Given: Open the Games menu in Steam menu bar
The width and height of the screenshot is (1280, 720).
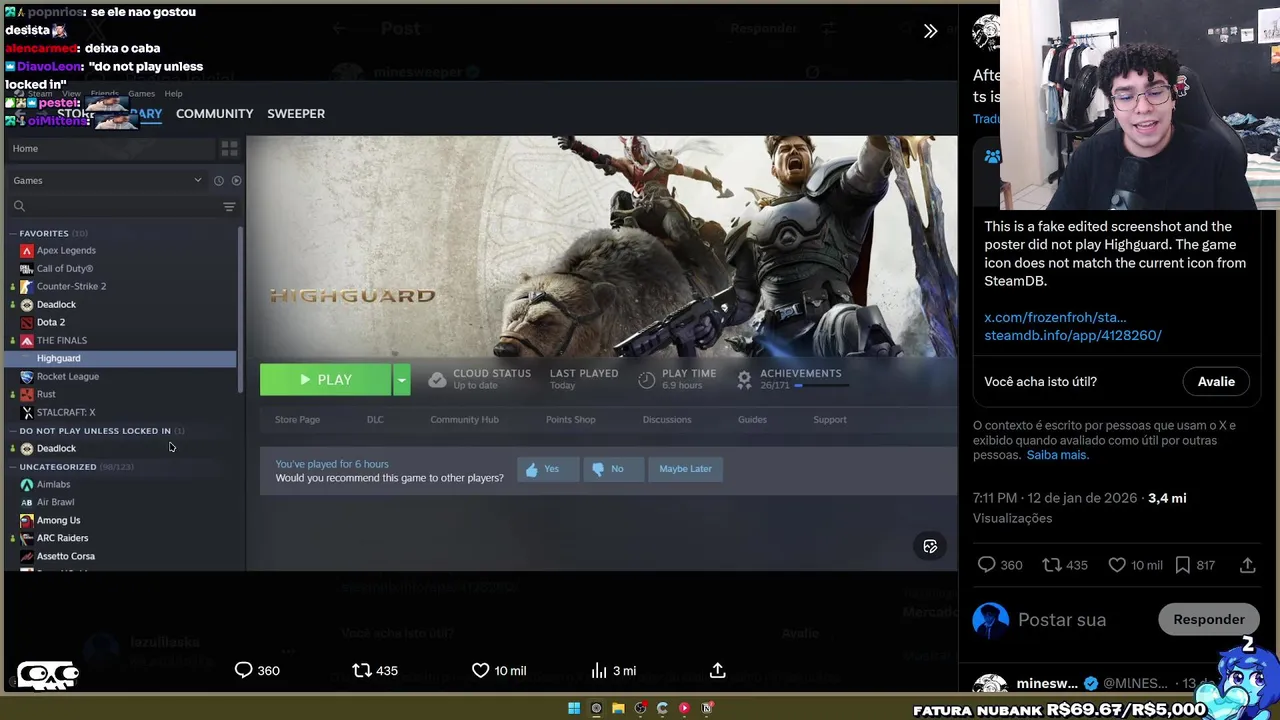Looking at the screenshot, I should (141, 94).
